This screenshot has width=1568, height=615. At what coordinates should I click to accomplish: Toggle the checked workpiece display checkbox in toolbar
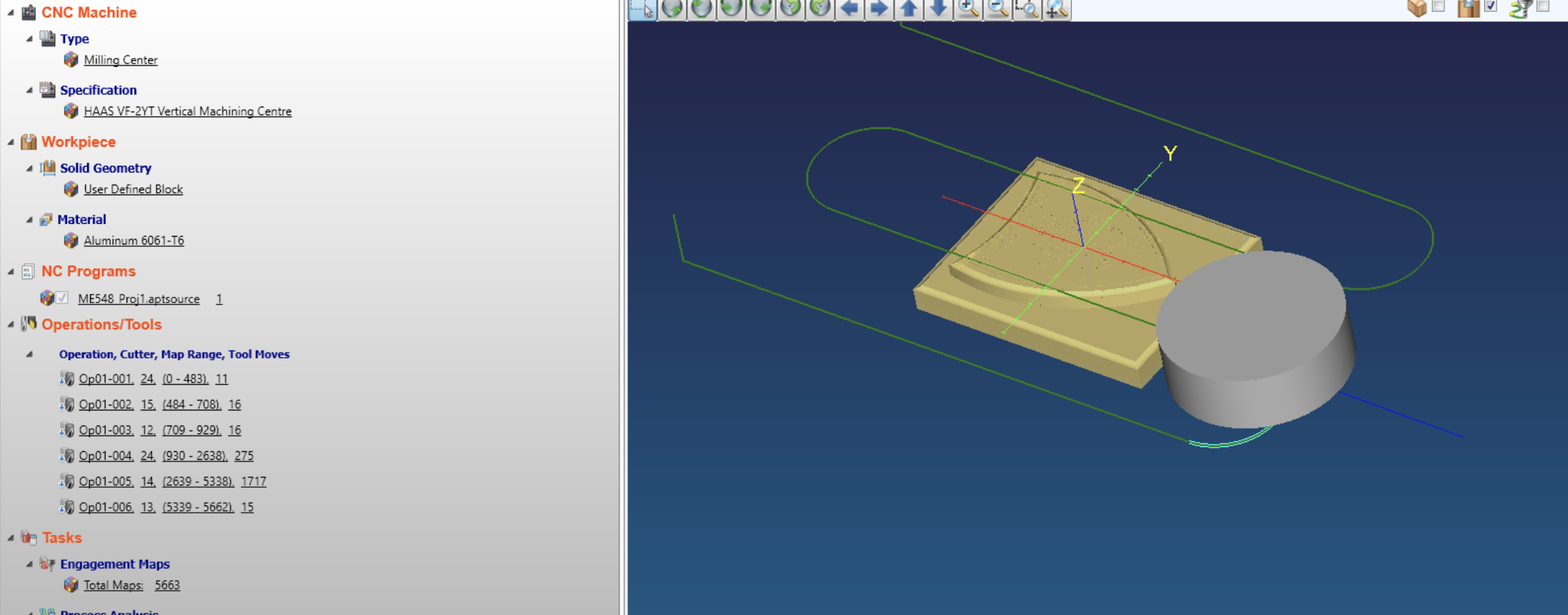click(x=1491, y=6)
